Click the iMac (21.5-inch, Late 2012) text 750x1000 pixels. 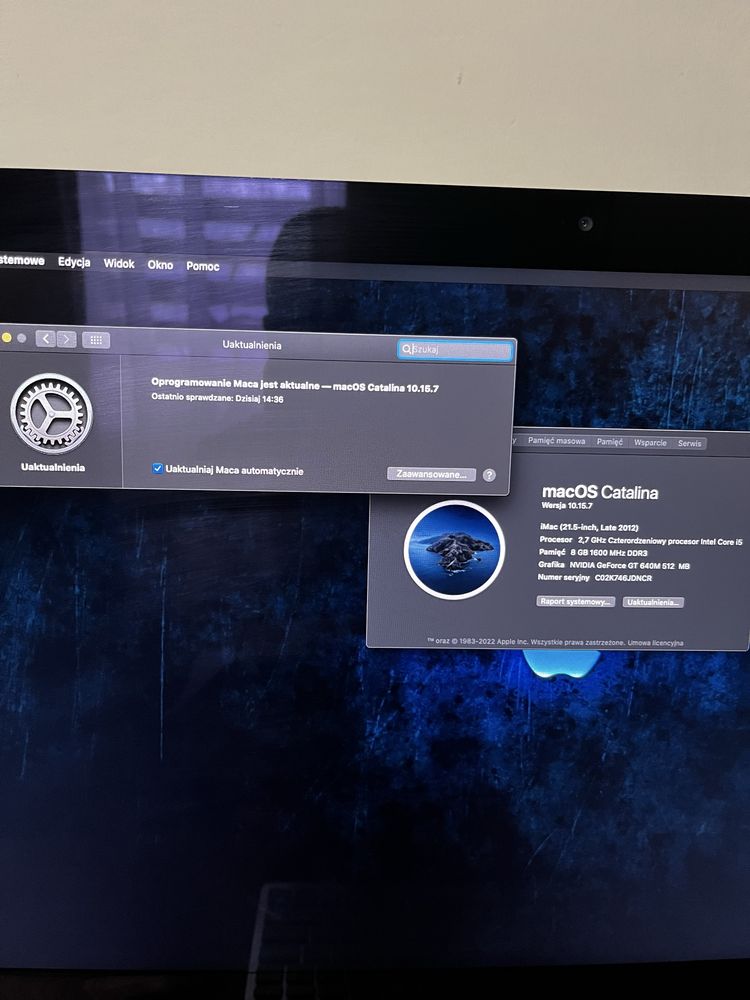[589, 527]
